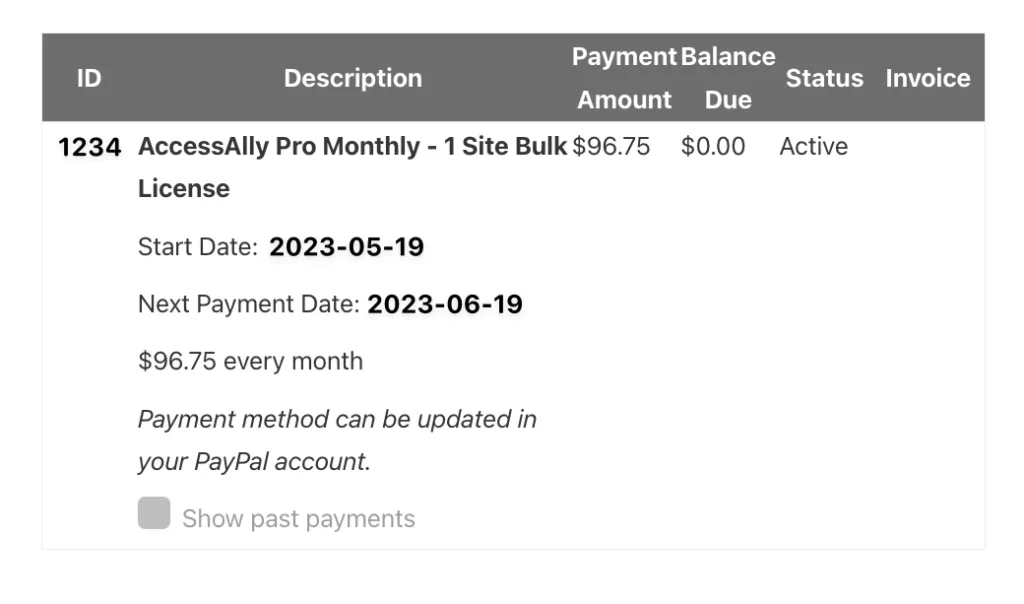Click the ID column header
The width and height of the screenshot is (1024, 604).
click(88, 78)
